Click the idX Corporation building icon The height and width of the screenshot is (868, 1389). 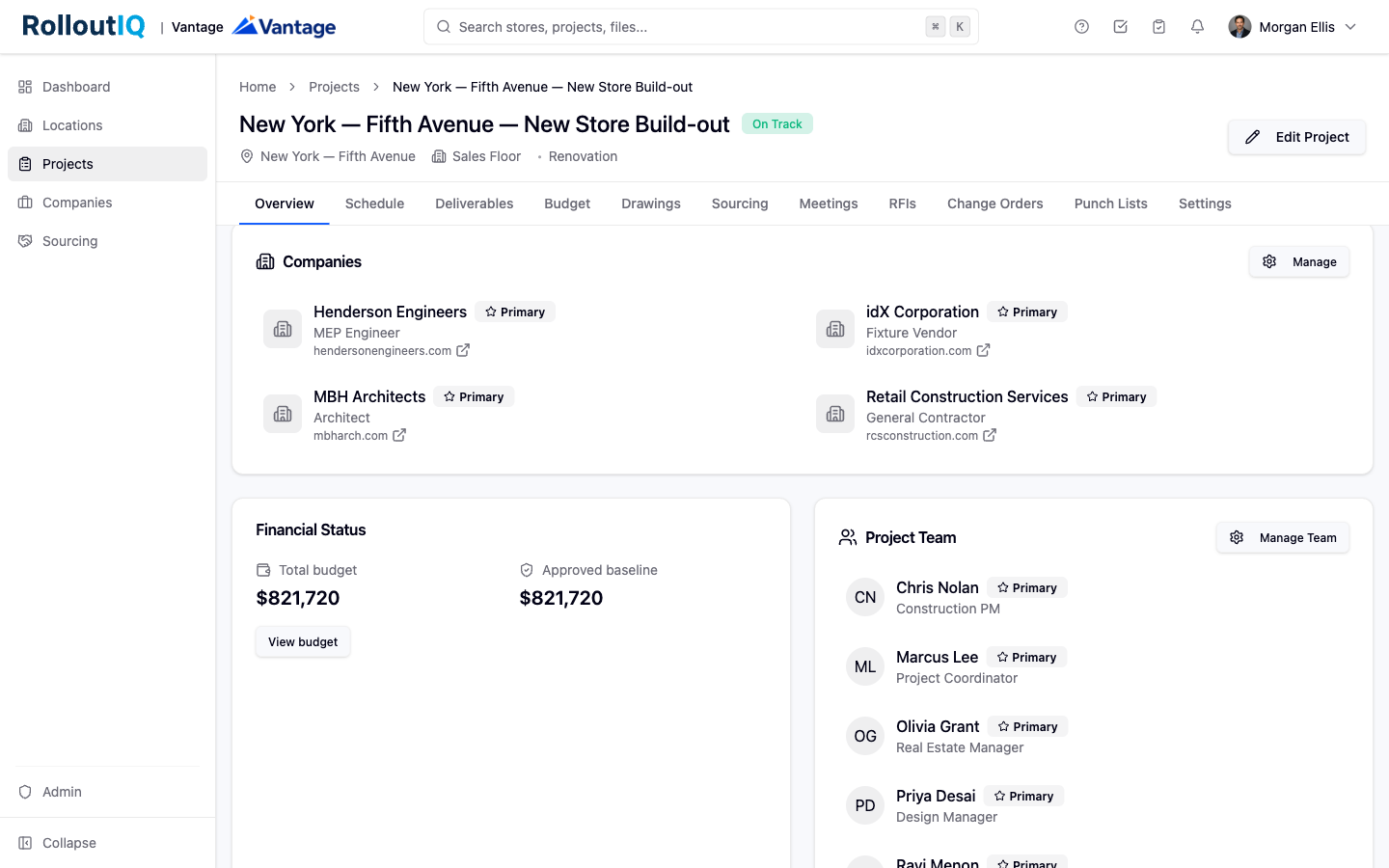point(835,329)
